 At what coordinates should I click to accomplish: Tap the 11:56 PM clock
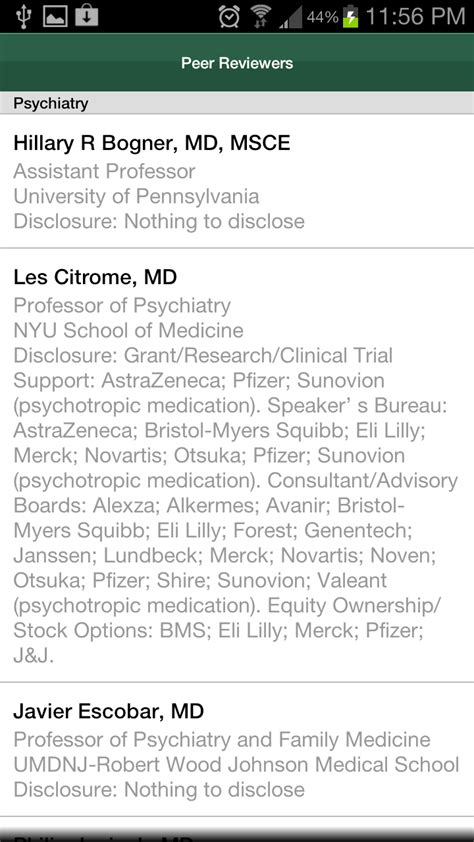(x=414, y=17)
